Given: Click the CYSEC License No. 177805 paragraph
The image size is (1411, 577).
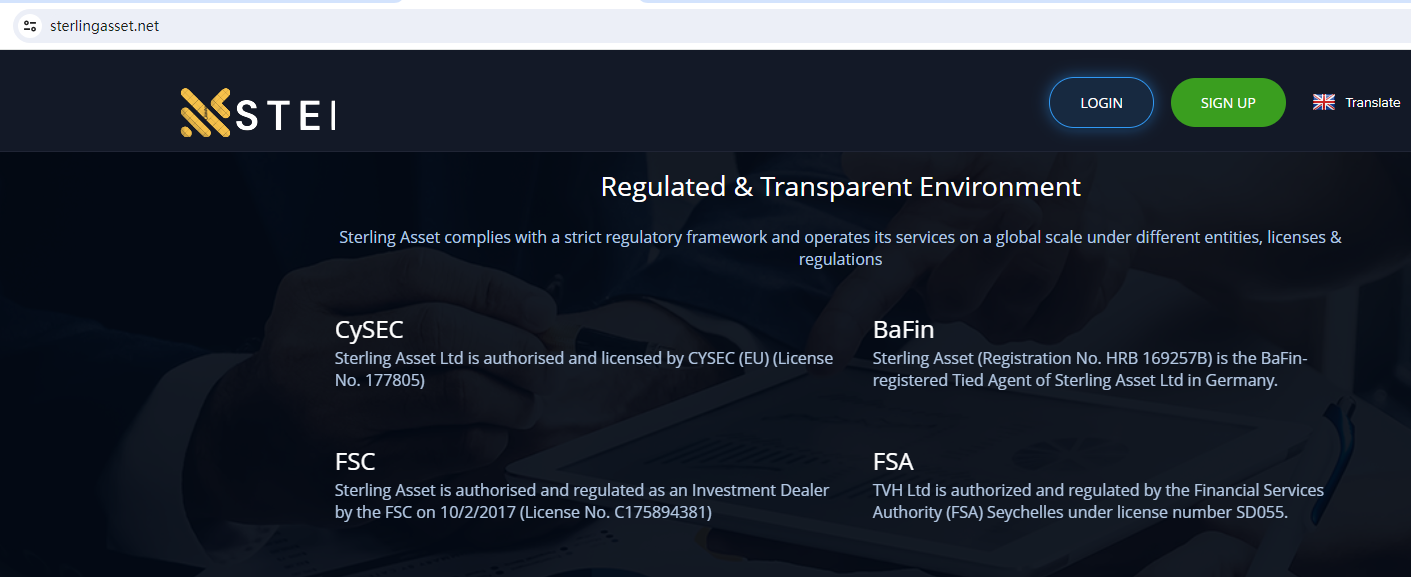Looking at the screenshot, I should [584, 369].
